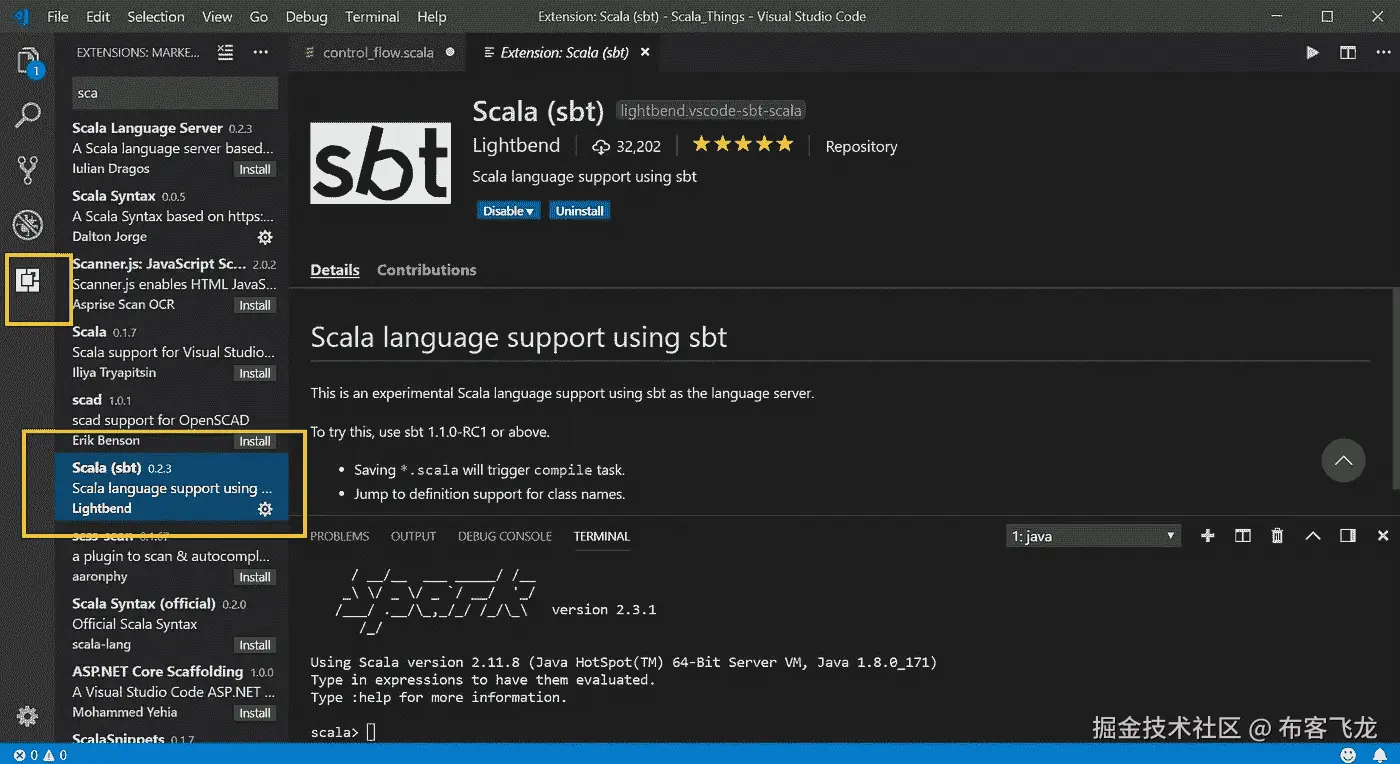Screen dimensions: 1400x764
Task: Click the extensions search input field
Action: point(175,93)
